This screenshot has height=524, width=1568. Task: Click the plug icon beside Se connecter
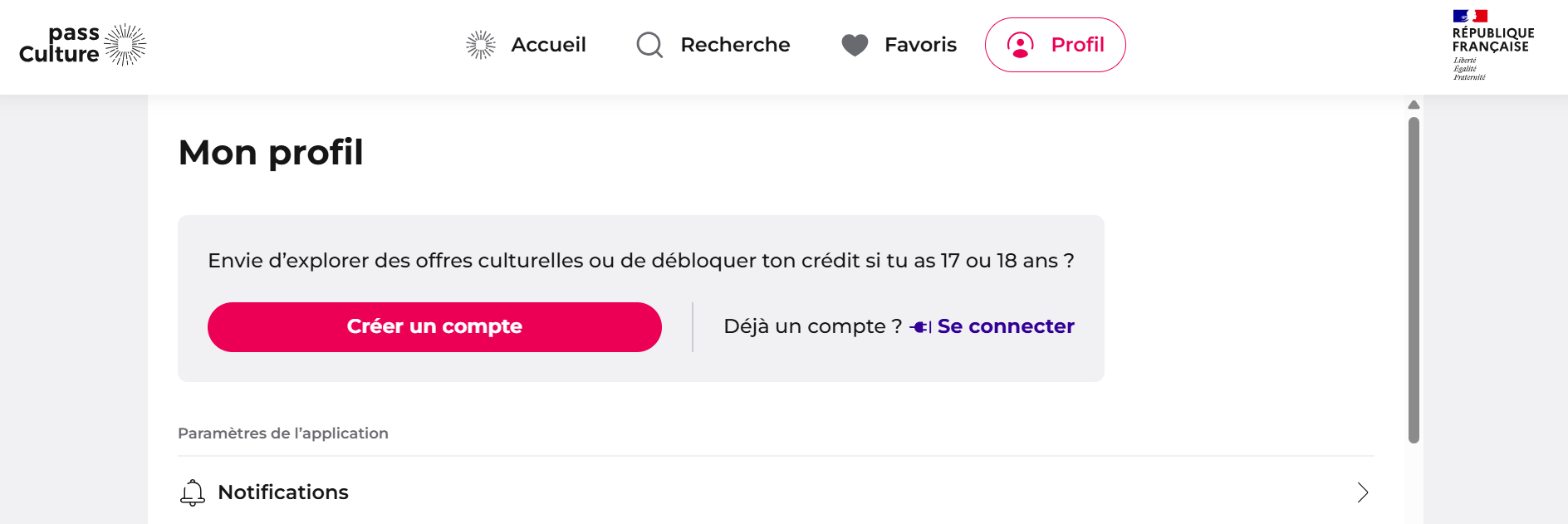coord(920,327)
